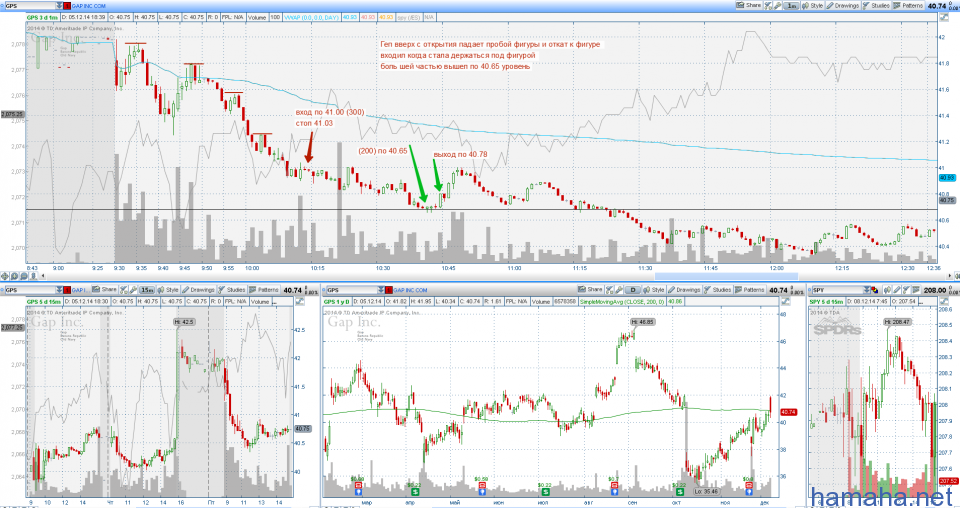
Task: Change the 15m timeframe button
Action: 146,290
